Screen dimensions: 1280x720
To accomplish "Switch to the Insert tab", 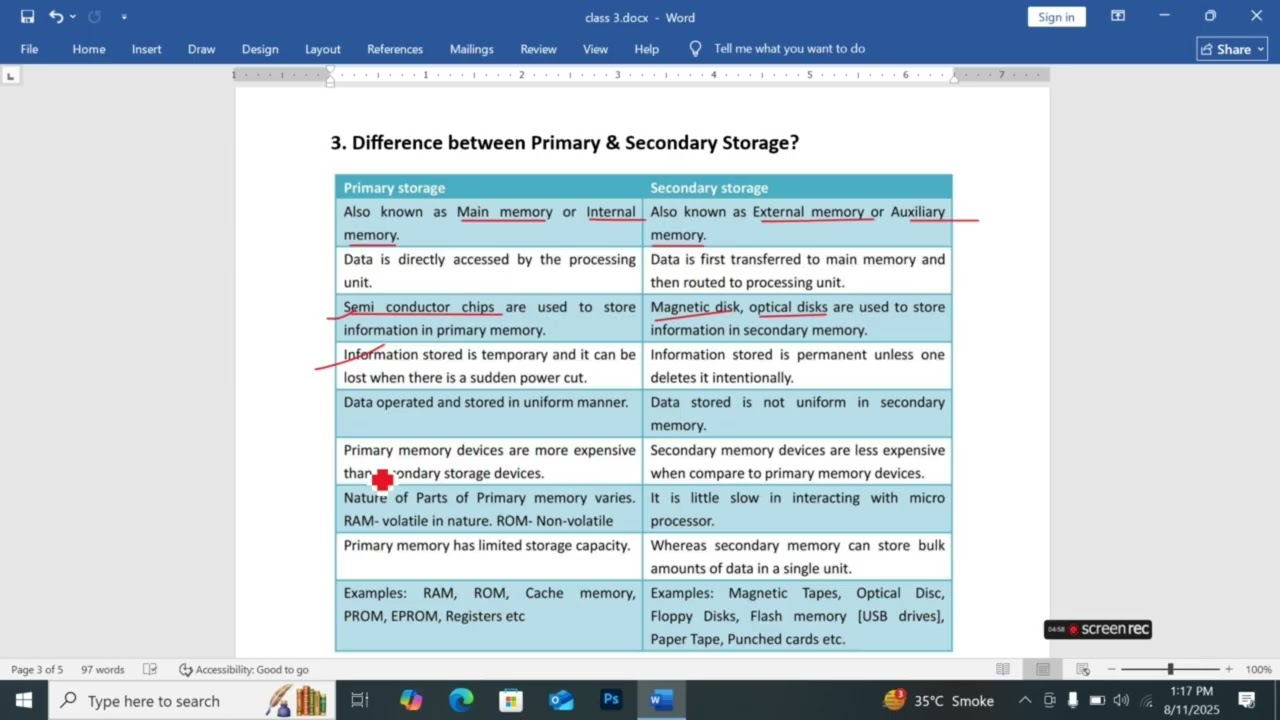I will (x=147, y=49).
